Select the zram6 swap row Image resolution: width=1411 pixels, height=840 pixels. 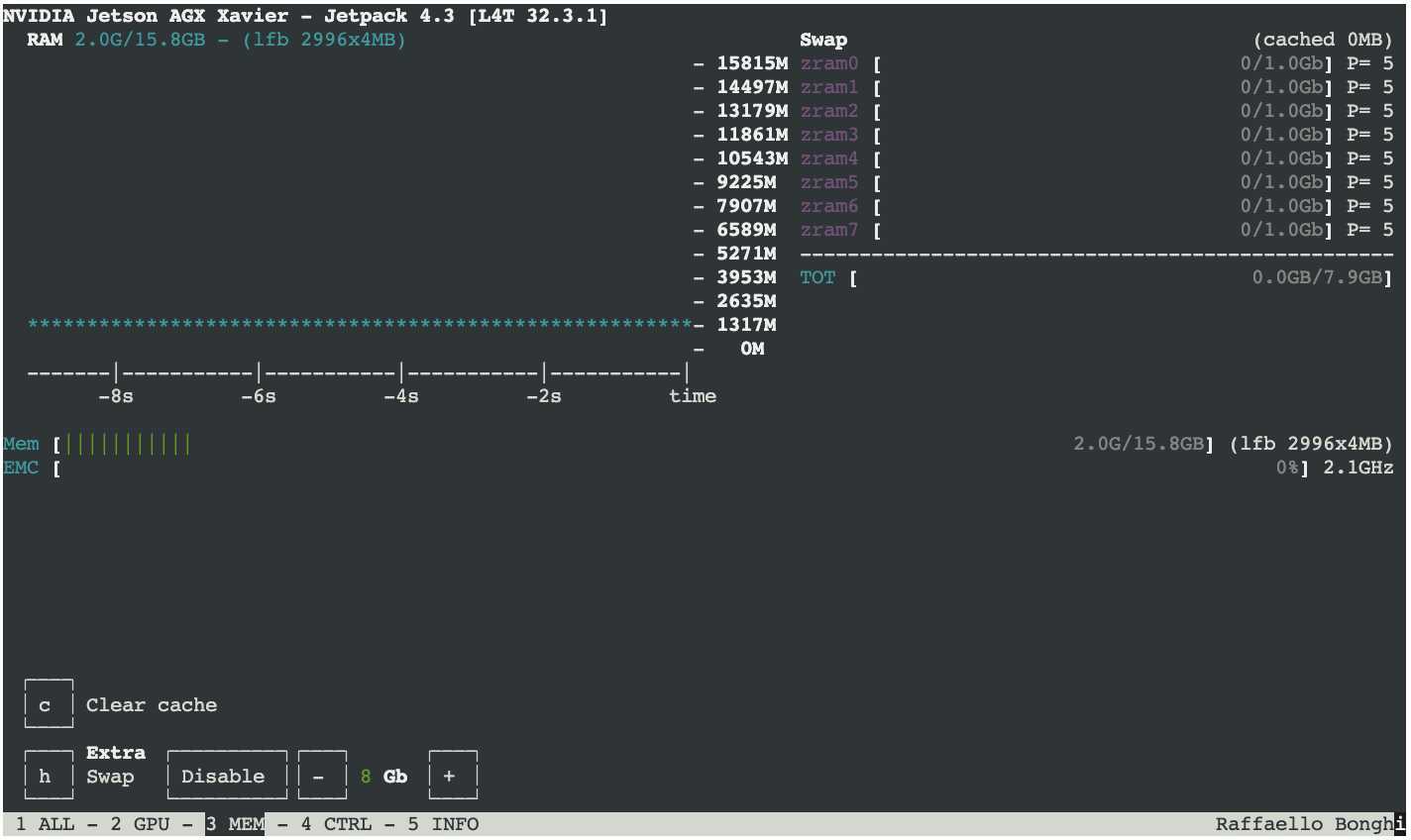pyautogui.click(x=1097, y=206)
